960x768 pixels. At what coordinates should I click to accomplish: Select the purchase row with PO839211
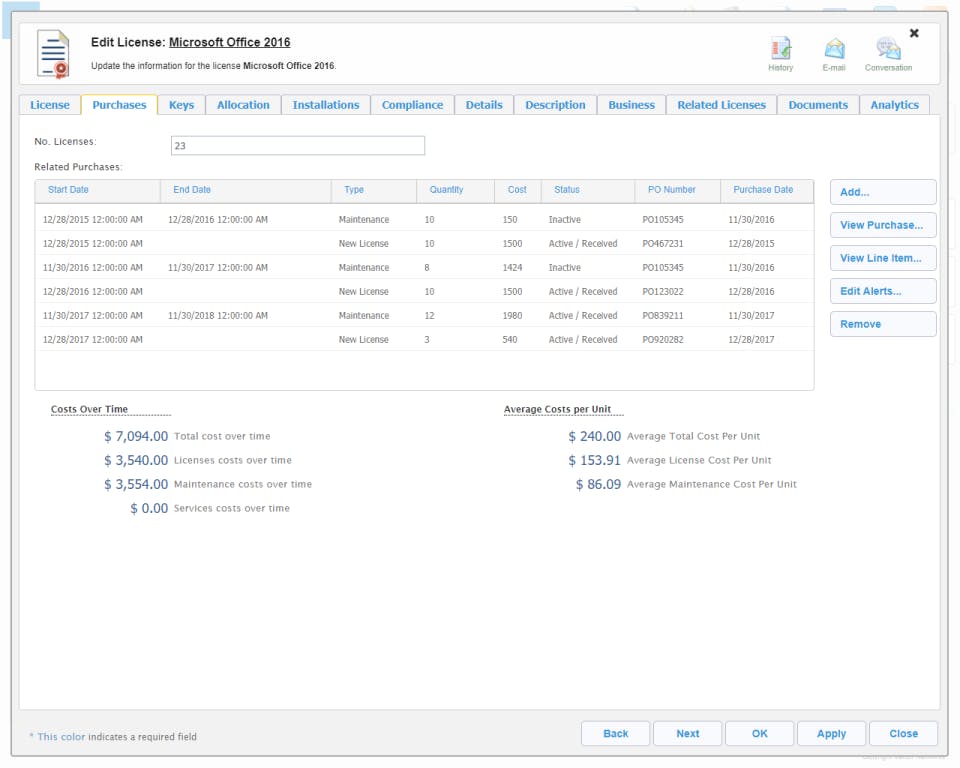coord(424,316)
